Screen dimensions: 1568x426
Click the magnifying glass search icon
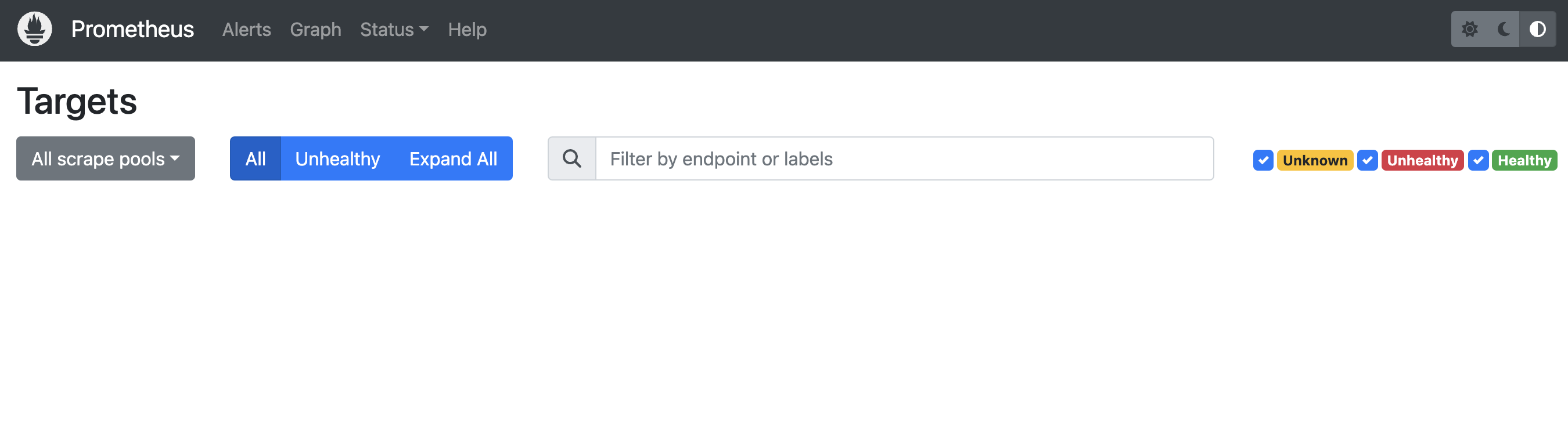click(571, 159)
